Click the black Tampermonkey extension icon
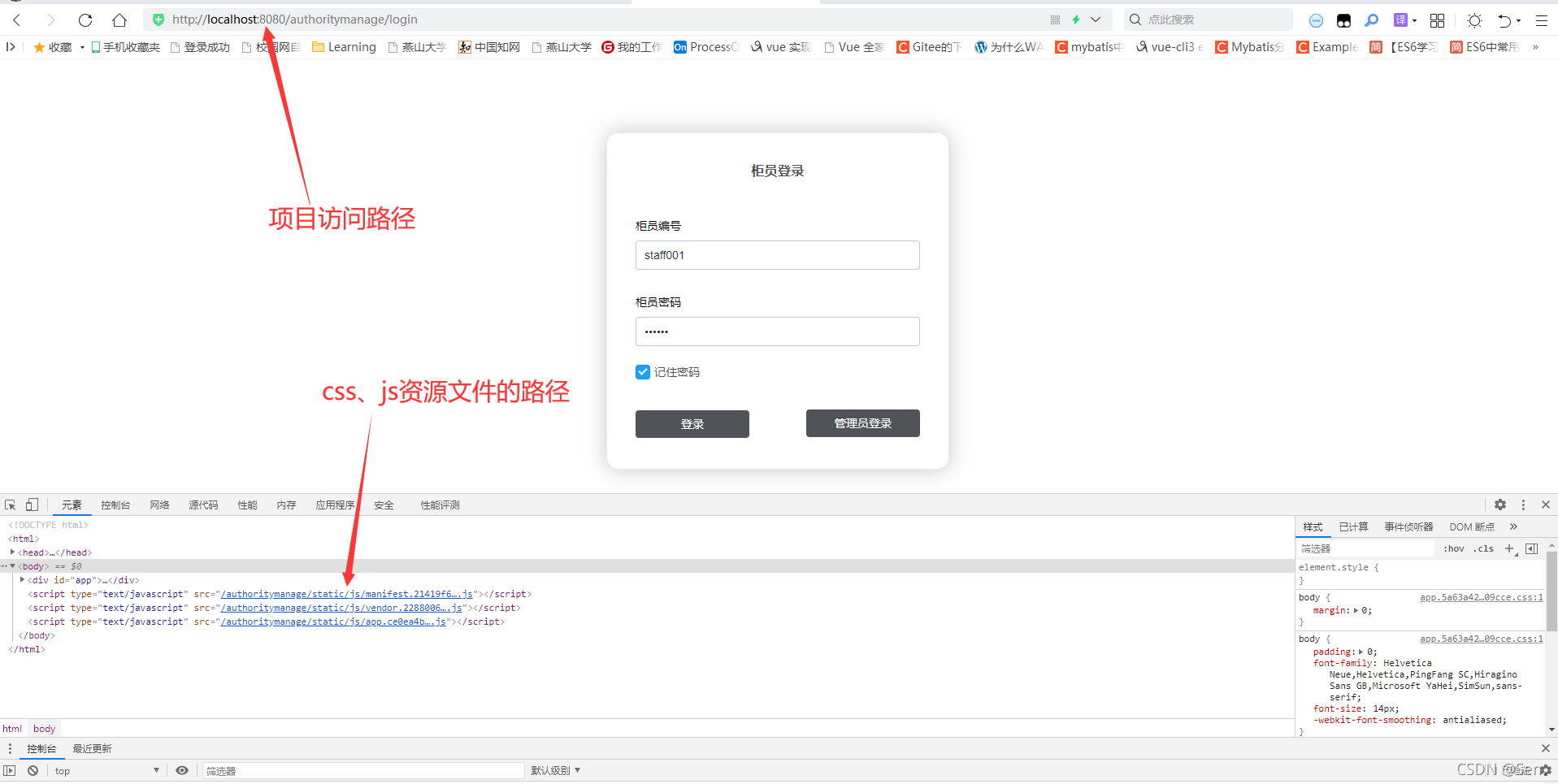1558x784 pixels. click(1343, 20)
